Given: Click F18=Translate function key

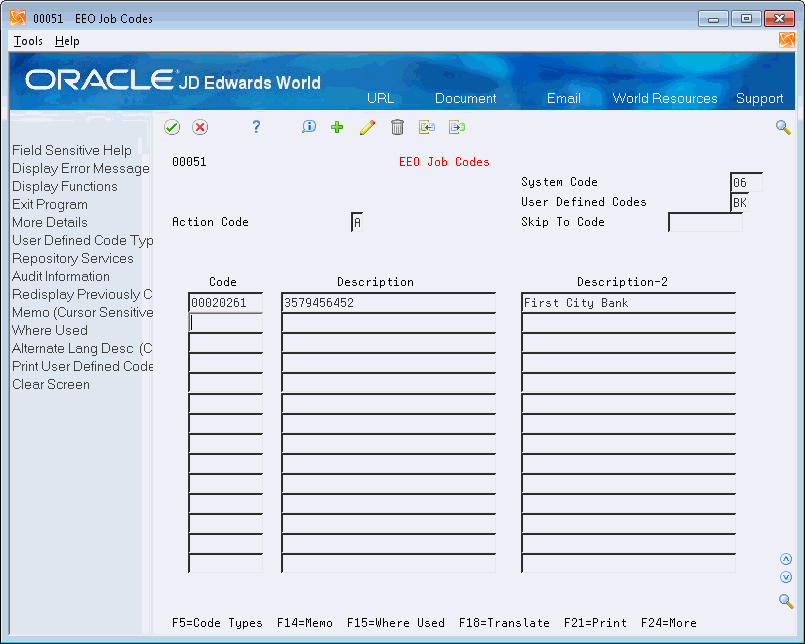Looking at the screenshot, I should pyautogui.click(x=504, y=623).
